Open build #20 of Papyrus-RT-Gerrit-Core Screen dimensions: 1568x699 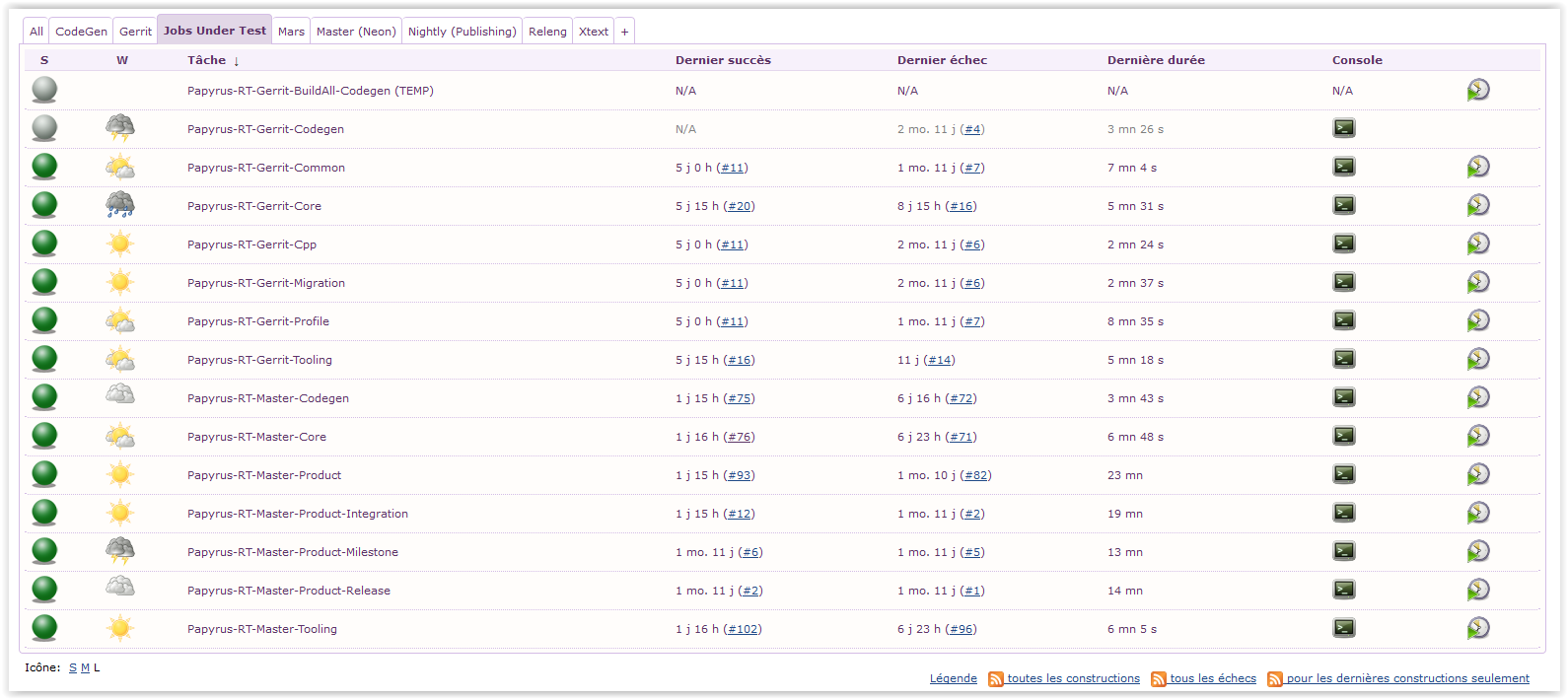(x=740, y=206)
